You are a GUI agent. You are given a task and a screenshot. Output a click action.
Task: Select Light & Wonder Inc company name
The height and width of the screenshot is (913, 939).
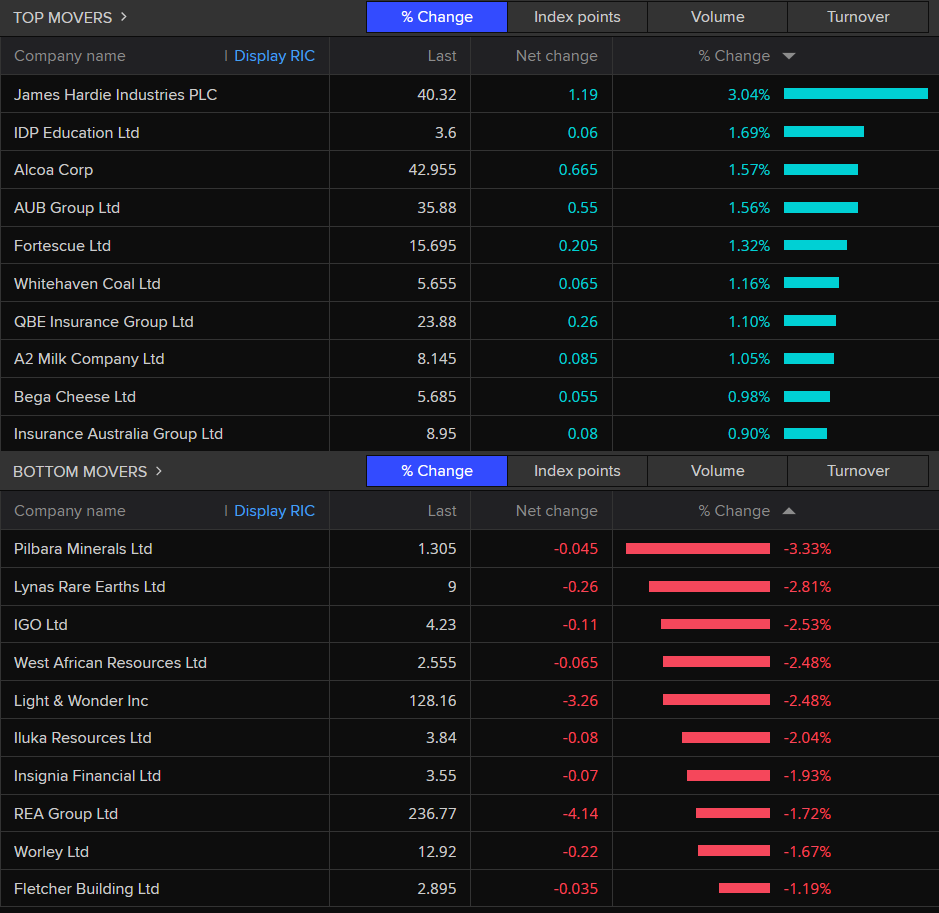coord(81,700)
